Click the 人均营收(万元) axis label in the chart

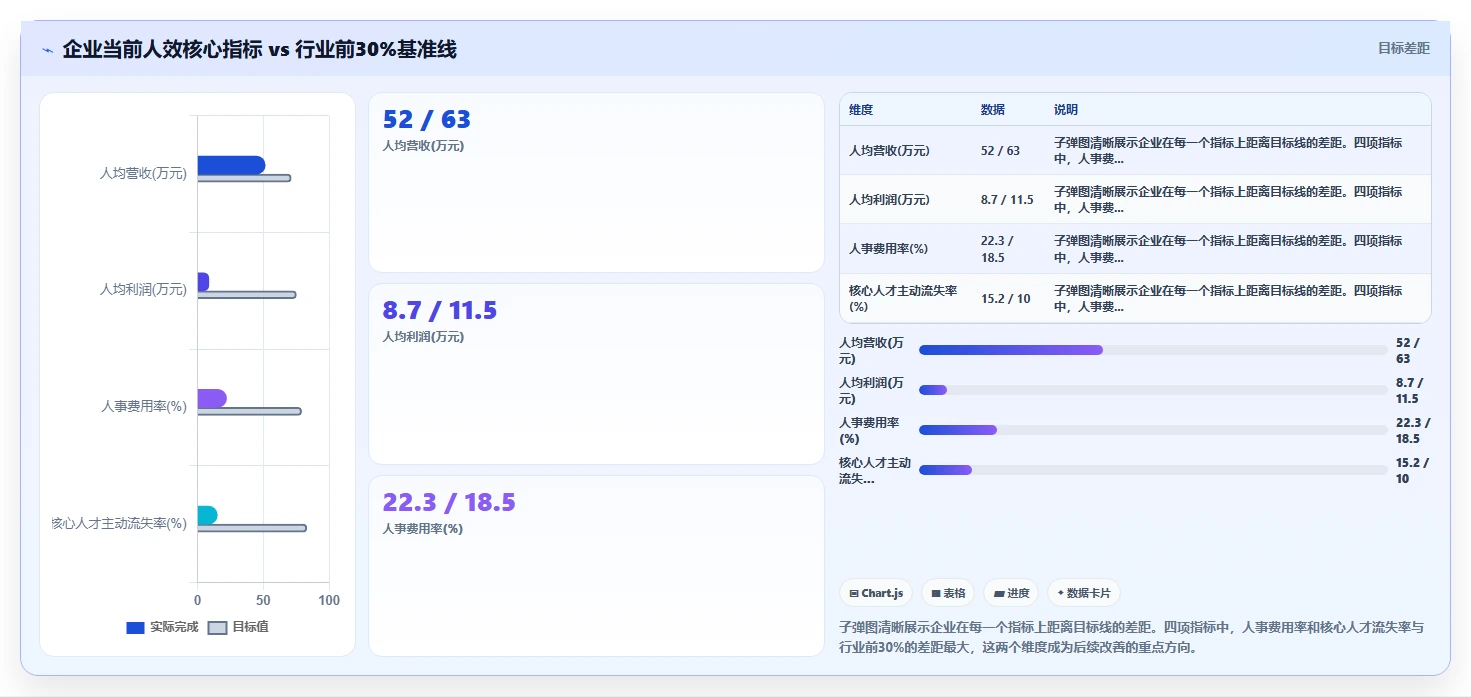[x=143, y=173]
